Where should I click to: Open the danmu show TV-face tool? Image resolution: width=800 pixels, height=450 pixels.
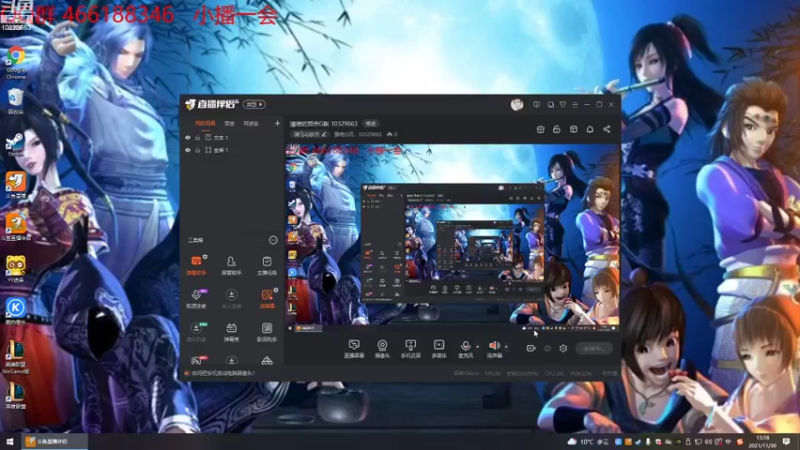[x=231, y=332]
